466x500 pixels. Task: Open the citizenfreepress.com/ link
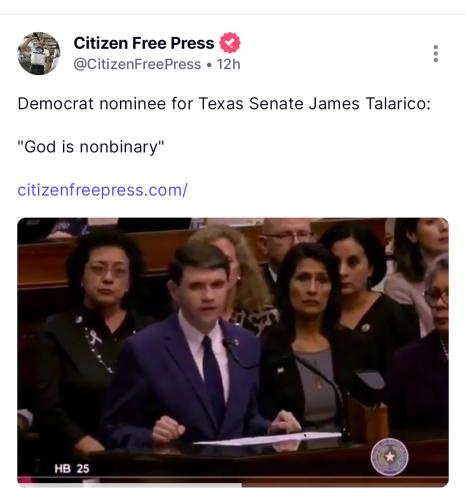(x=102, y=190)
